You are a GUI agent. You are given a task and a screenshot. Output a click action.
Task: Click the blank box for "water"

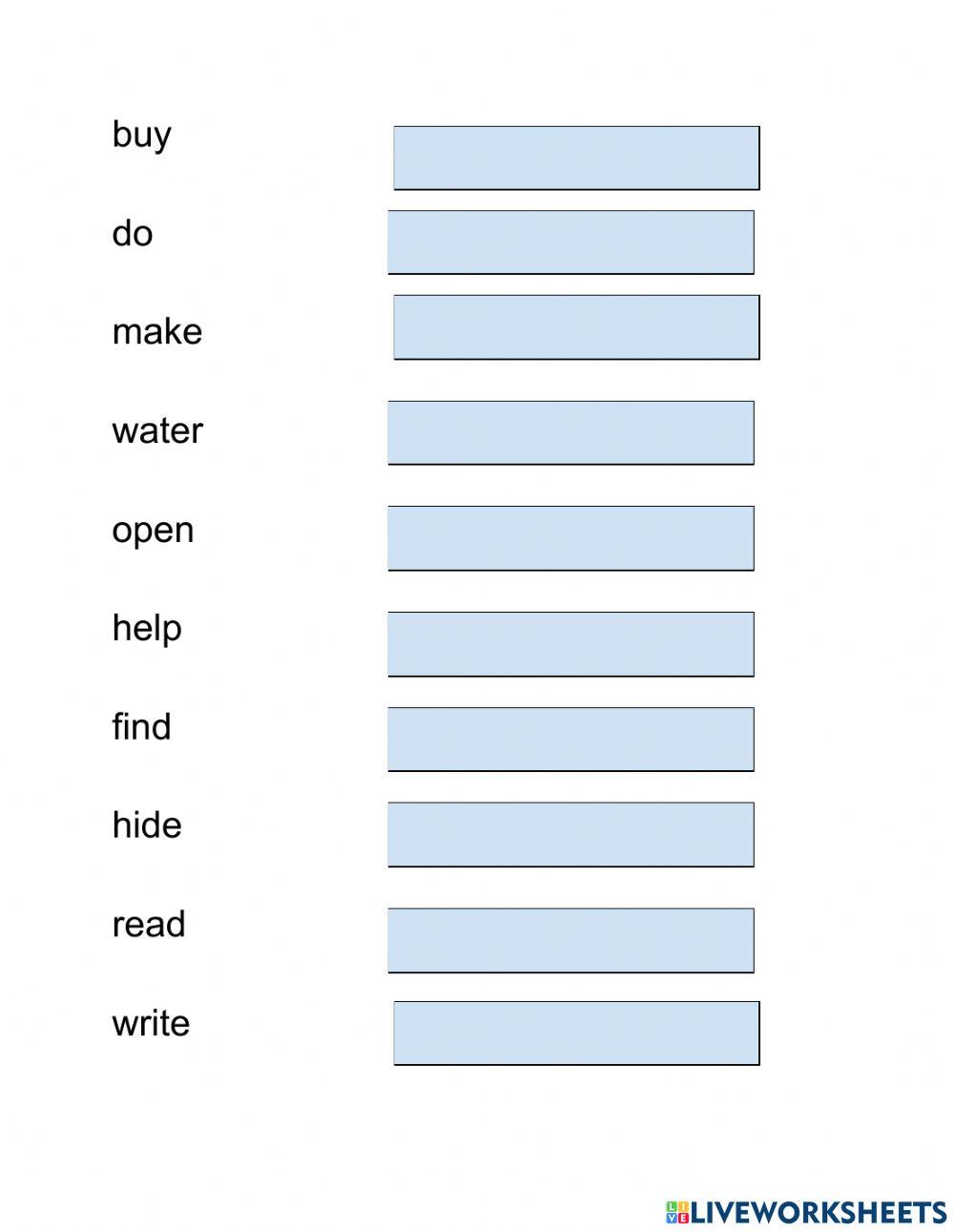tap(570, 433)
